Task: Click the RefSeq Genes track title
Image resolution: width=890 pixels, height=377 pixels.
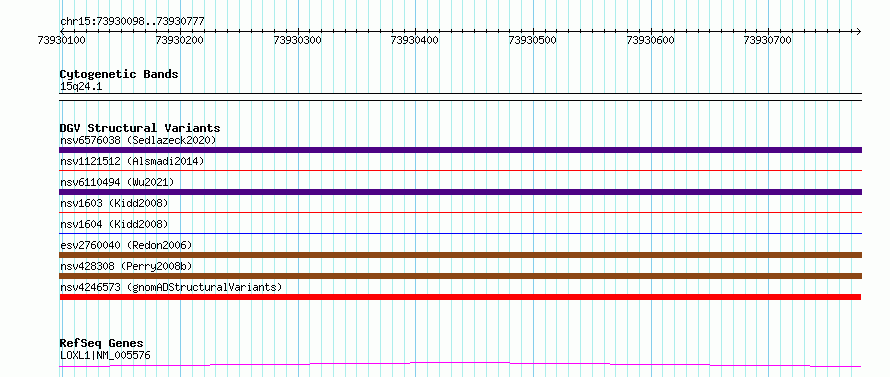Action: coord(102,344)
